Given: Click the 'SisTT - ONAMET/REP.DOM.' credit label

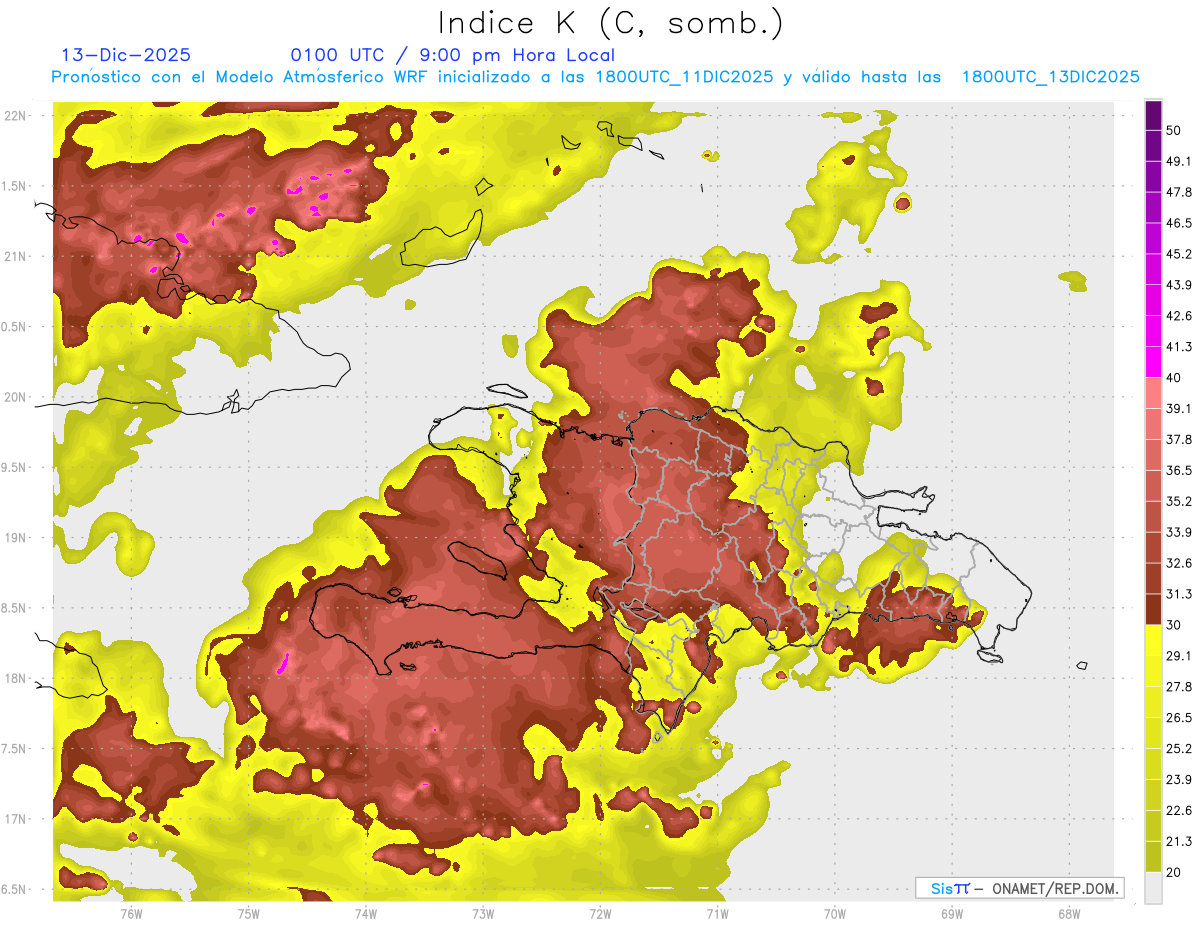Looking at the screenshot, I should pos(1020,888).
